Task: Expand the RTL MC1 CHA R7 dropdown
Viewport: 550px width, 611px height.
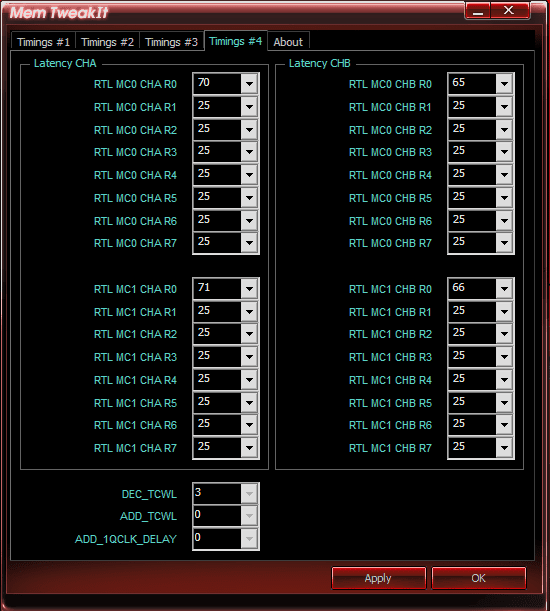Action: coord(249,448)
